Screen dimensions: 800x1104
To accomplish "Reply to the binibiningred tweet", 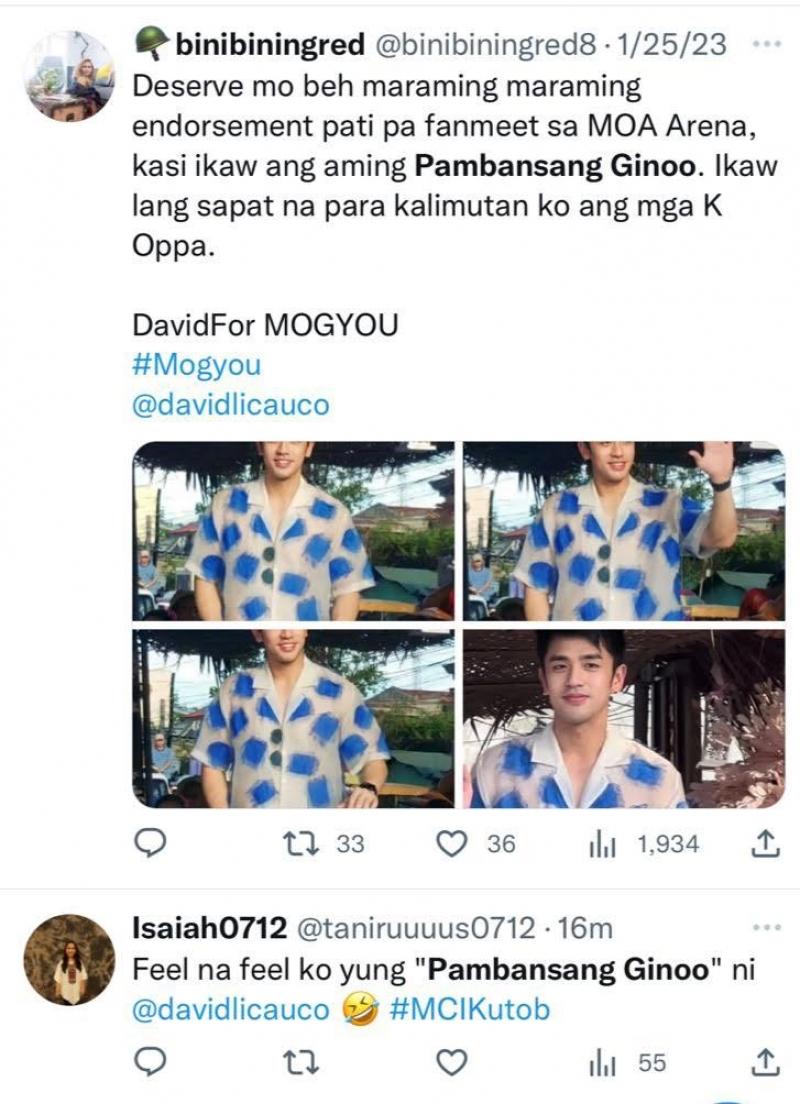I will tap(149, 845).
